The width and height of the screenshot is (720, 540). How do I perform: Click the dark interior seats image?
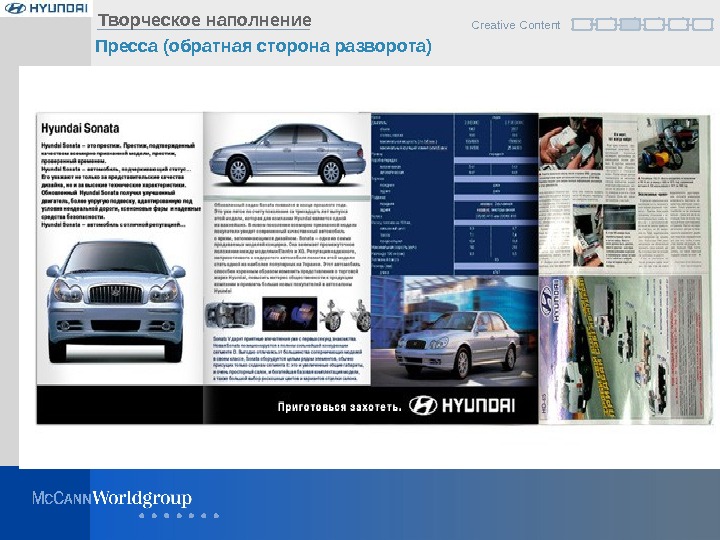(x=289, y=314)
